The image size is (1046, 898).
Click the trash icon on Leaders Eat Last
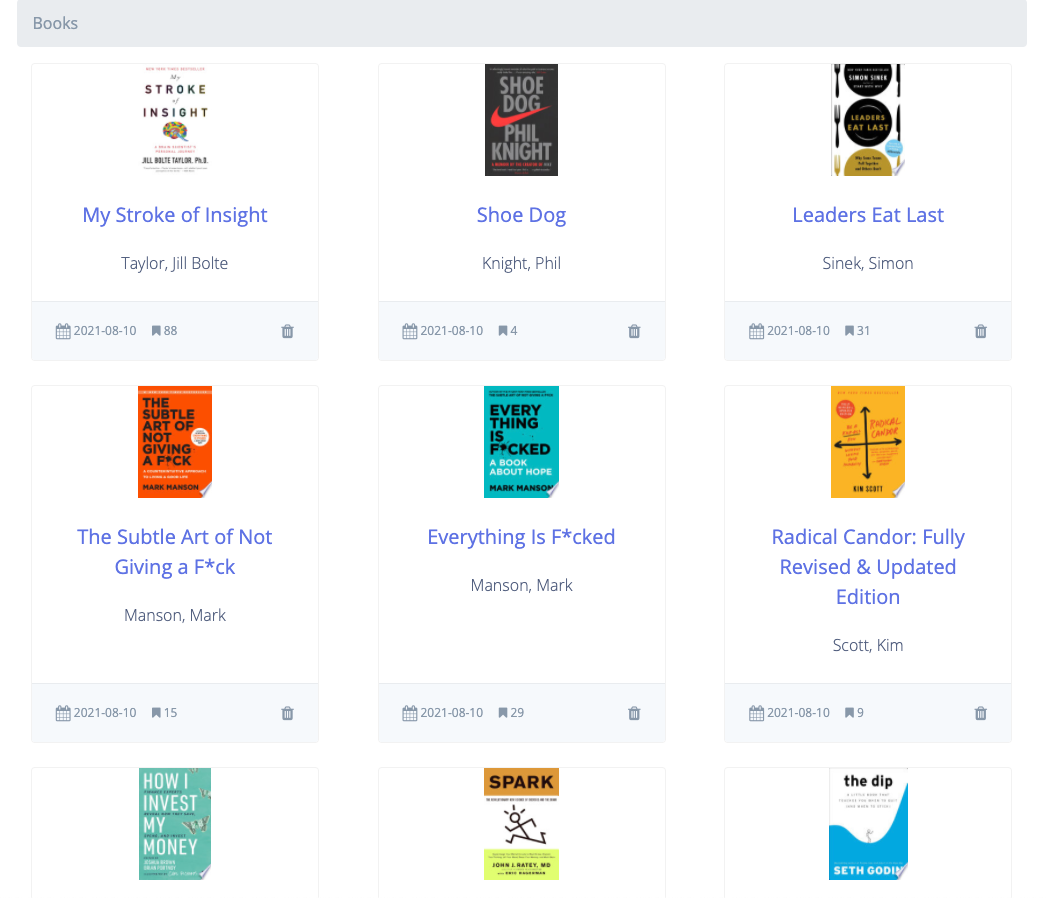click(980, 330)
